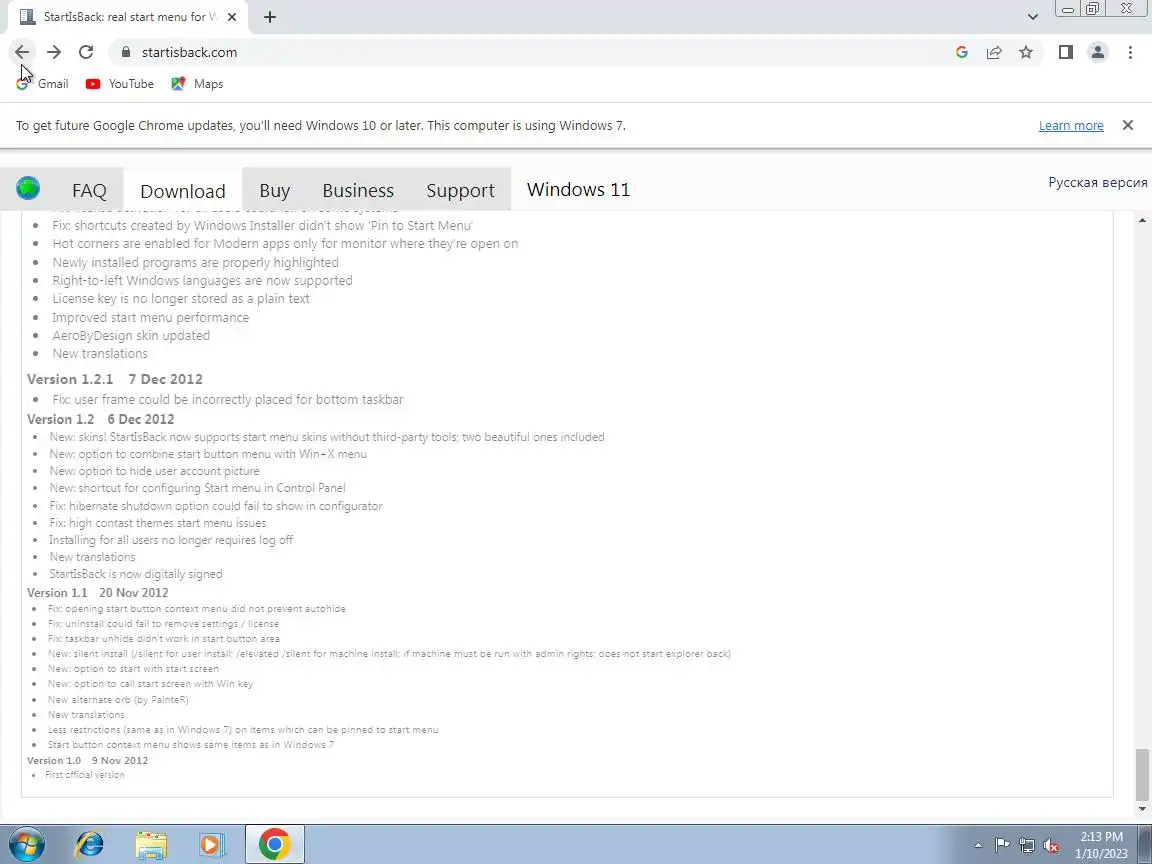This screenshot has height=864, width=1152.
Task: Go back using browser back arrow
Action: click(x=22, y=52)
